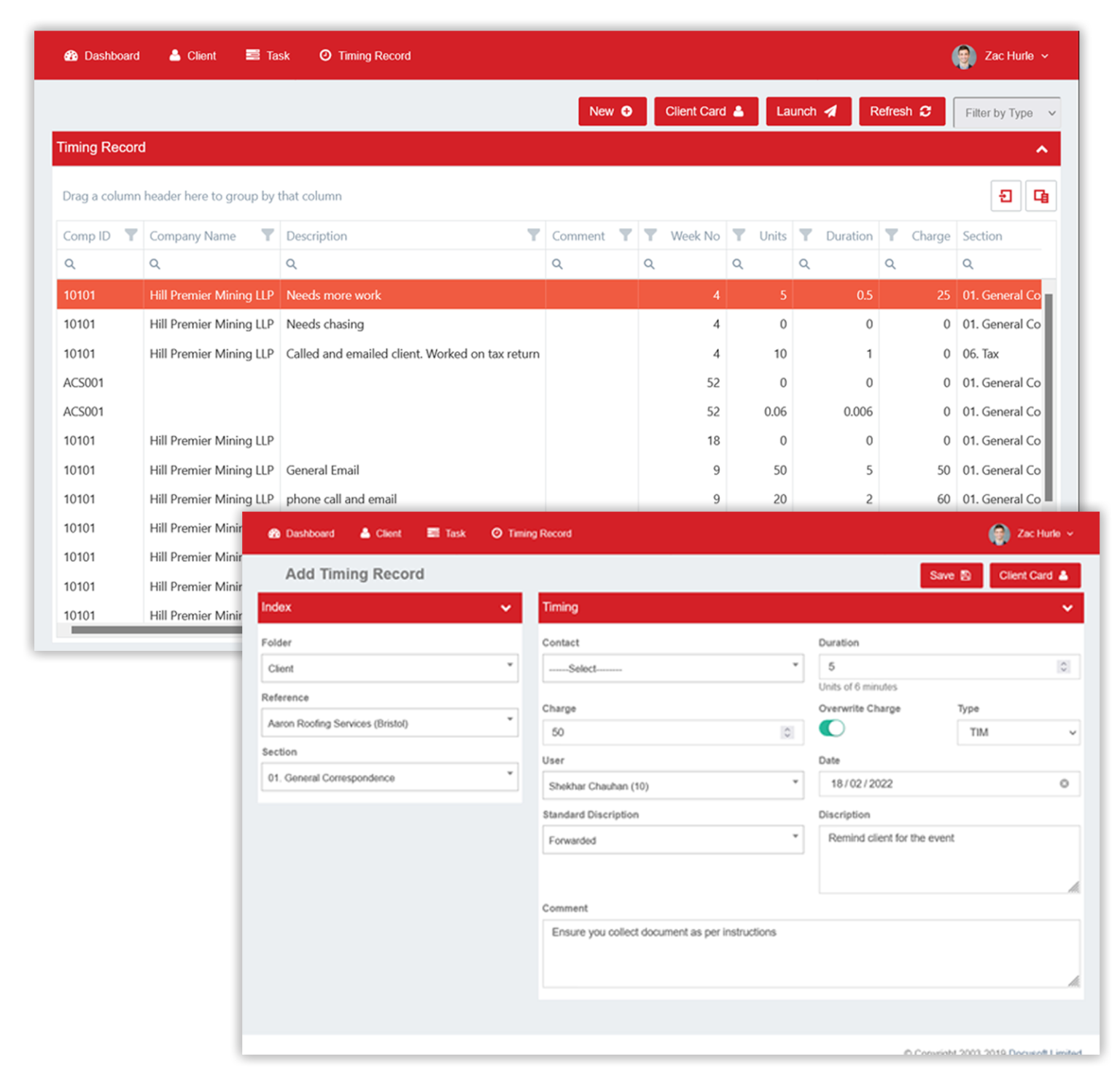Viewport: 1120px width, 1089px height.
Task: Expand the Type dropdown showing TIM
Action: pos(1019,732)
